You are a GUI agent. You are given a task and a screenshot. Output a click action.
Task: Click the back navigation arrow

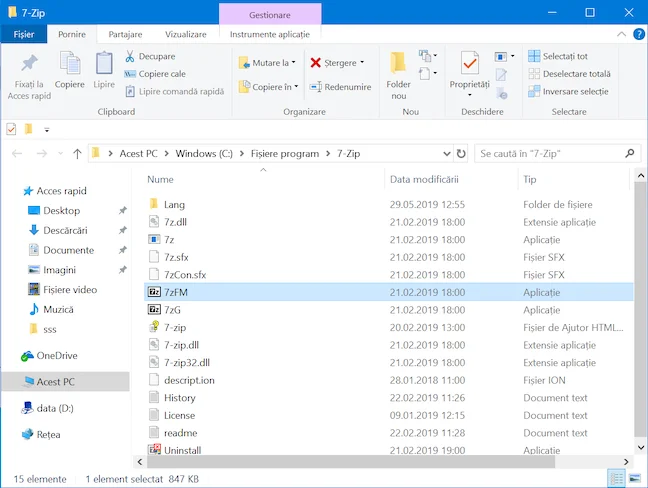pyautogui.click(x=17, y=154)
